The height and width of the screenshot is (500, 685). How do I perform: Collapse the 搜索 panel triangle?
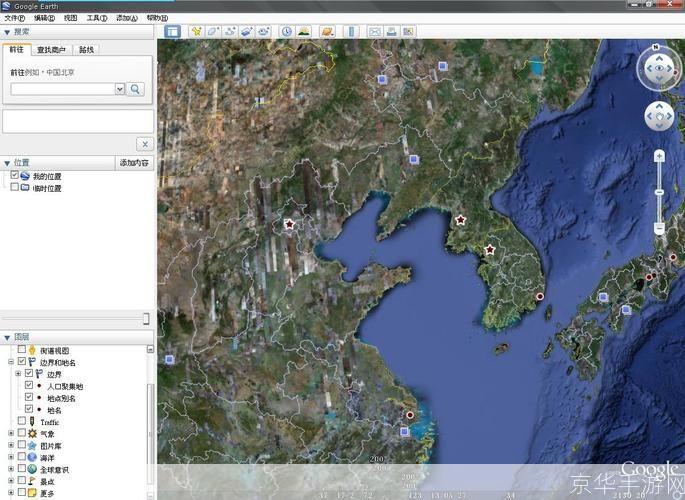(x=7, y=32)
